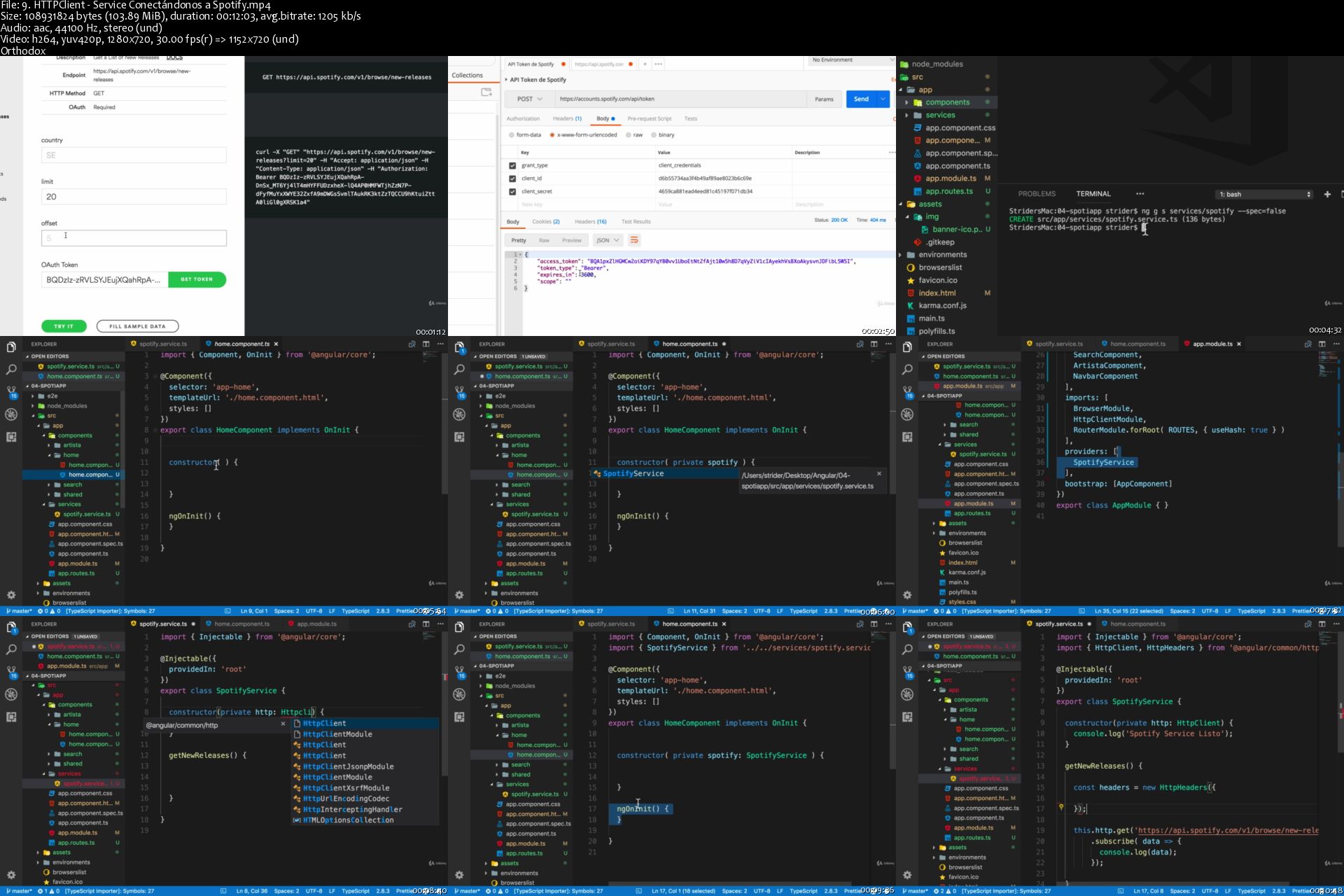Open the Test Results response tab

pos(636,222)
